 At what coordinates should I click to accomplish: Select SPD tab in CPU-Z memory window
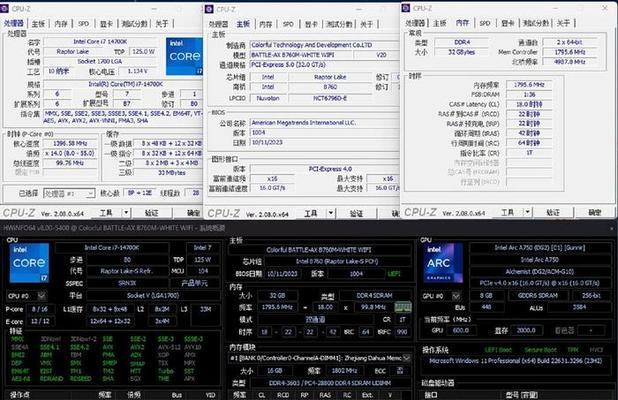tap(485, 23)
